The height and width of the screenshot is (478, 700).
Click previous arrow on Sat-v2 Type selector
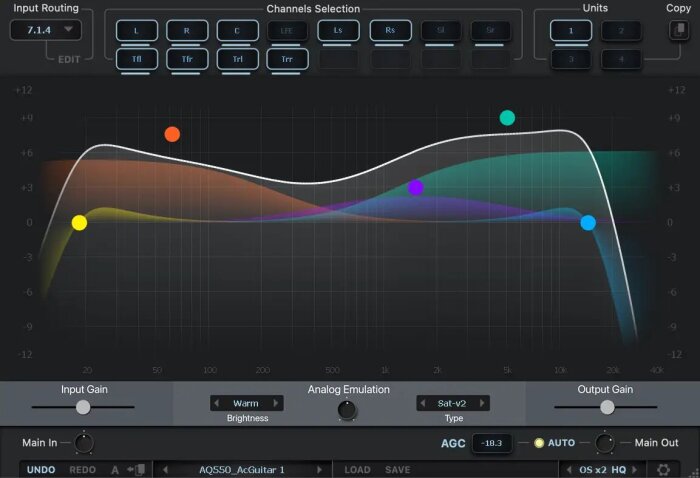(x=423, y=403)
